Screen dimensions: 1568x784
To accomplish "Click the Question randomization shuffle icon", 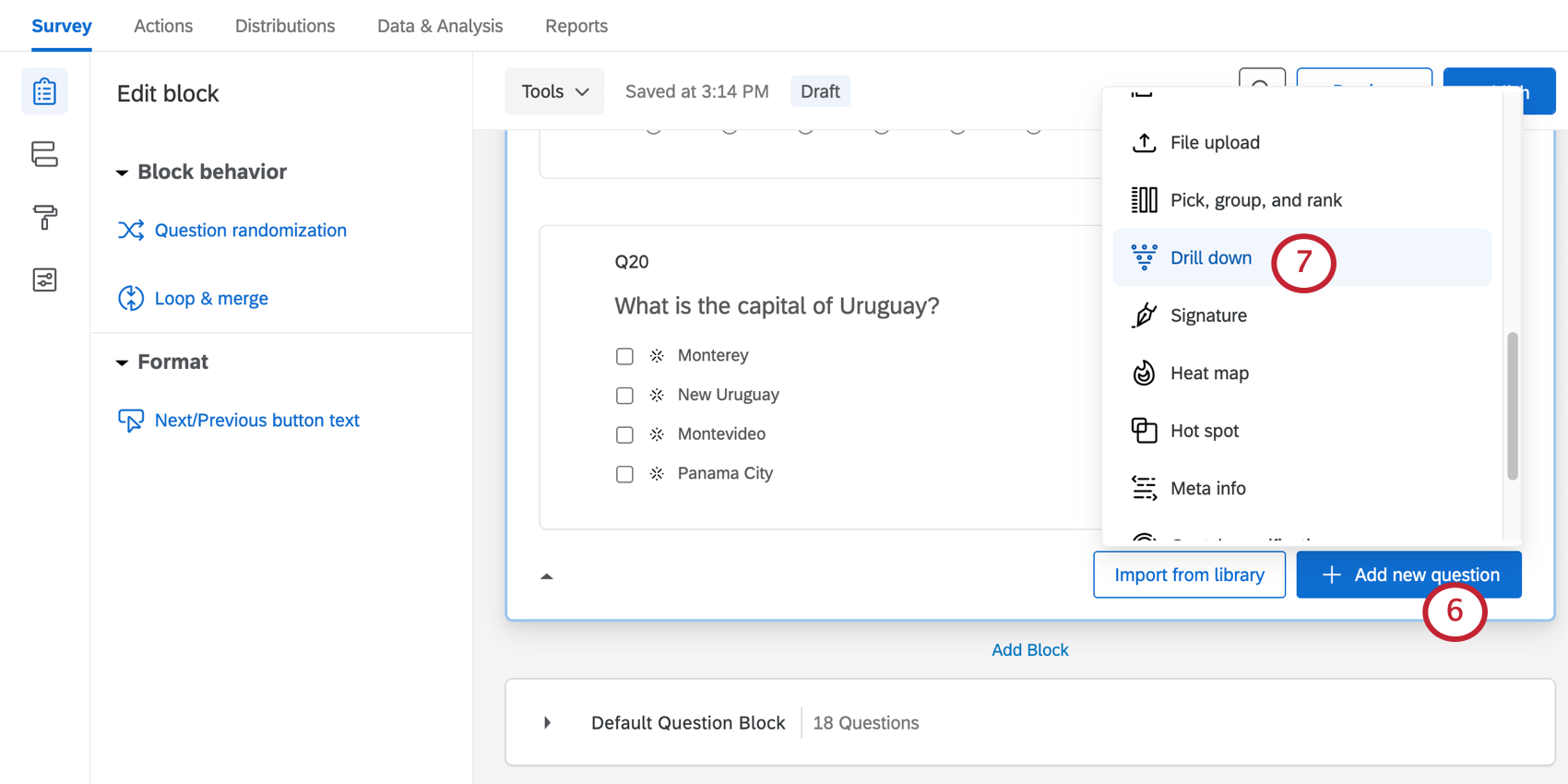I will coord(131,231).
